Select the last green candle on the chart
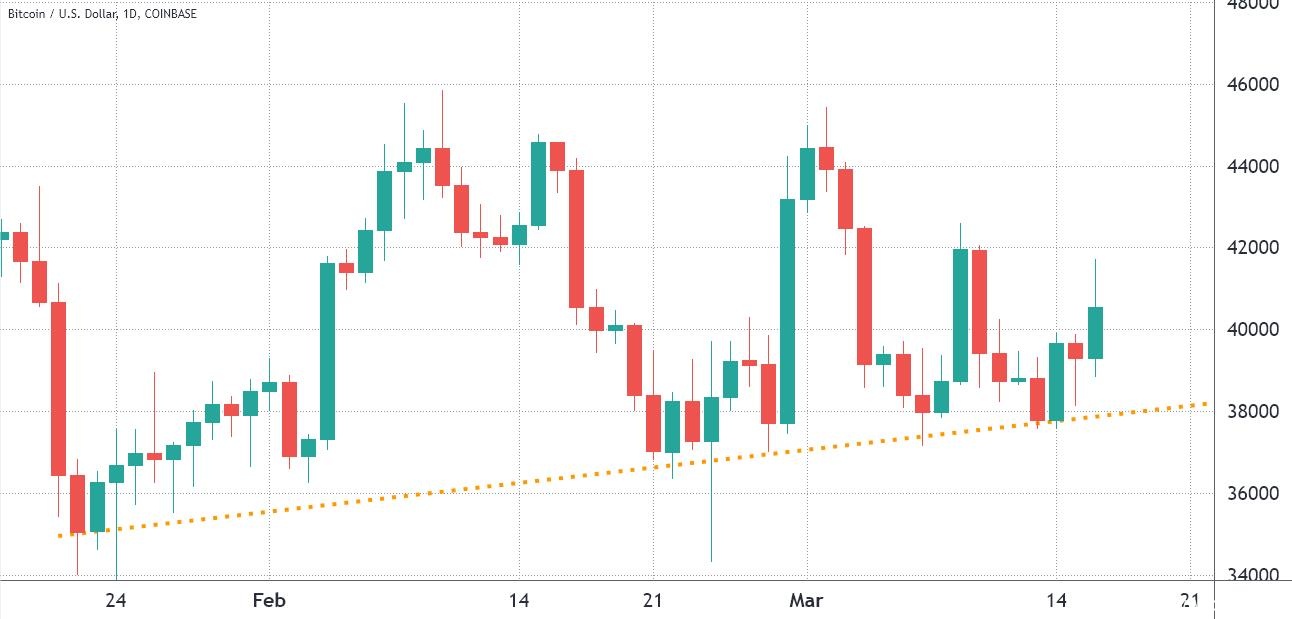The image size is (1292, 619). point(1095,332)
